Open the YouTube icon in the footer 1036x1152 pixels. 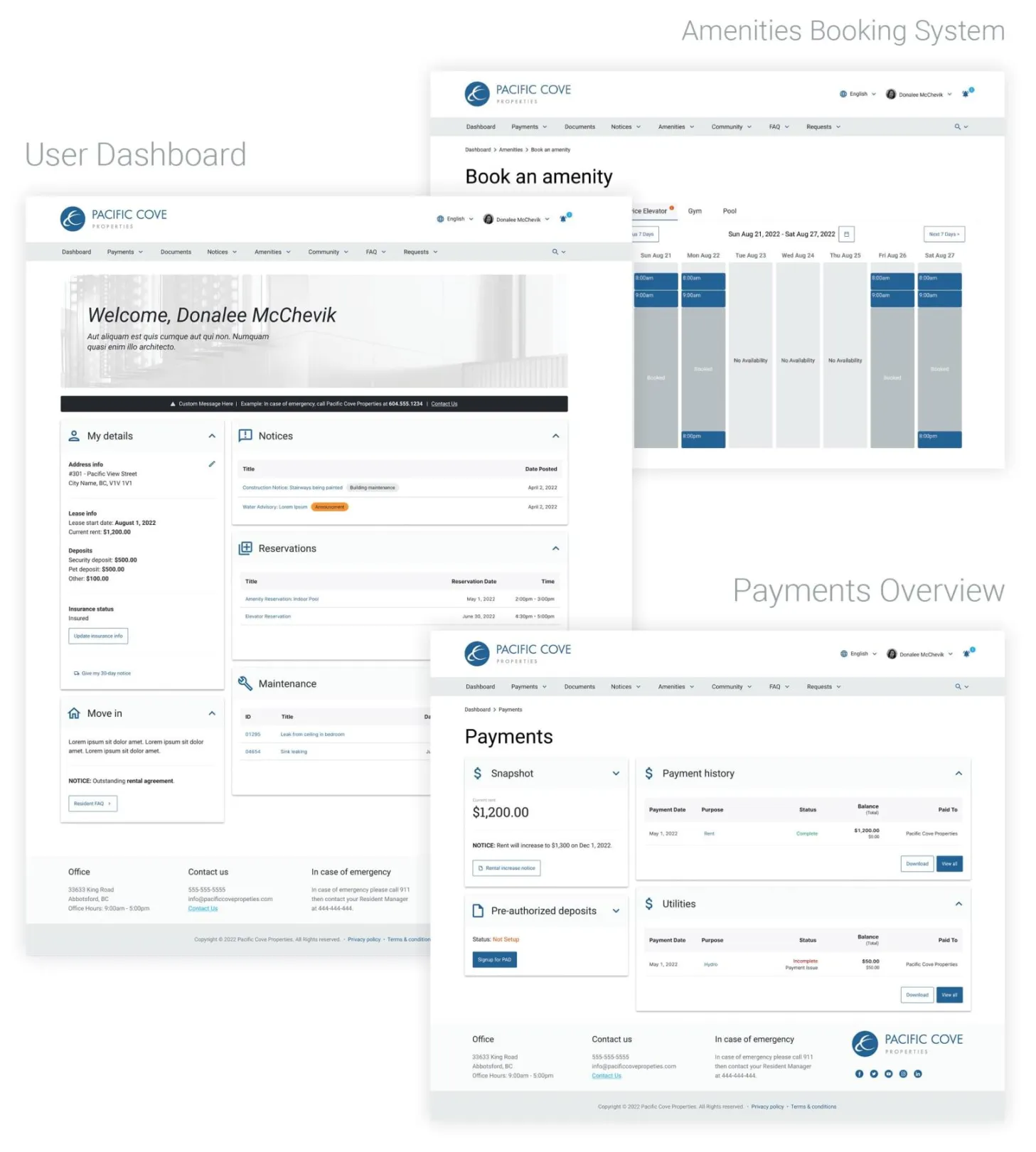[x=888, y=1074]
